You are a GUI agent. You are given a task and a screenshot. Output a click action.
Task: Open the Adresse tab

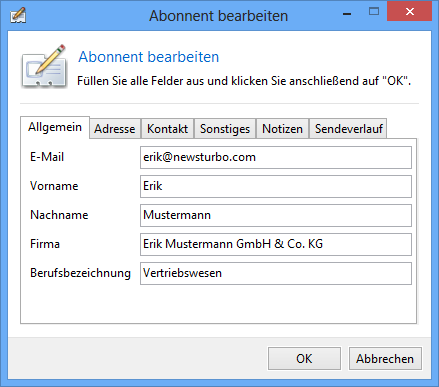[x=115, y=129]
